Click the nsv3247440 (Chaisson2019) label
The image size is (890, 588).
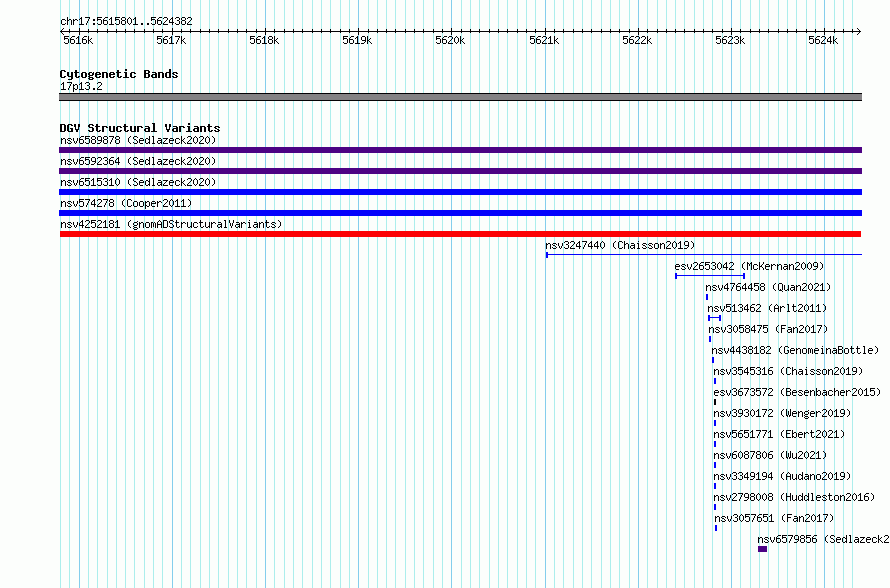click(620, 245)
